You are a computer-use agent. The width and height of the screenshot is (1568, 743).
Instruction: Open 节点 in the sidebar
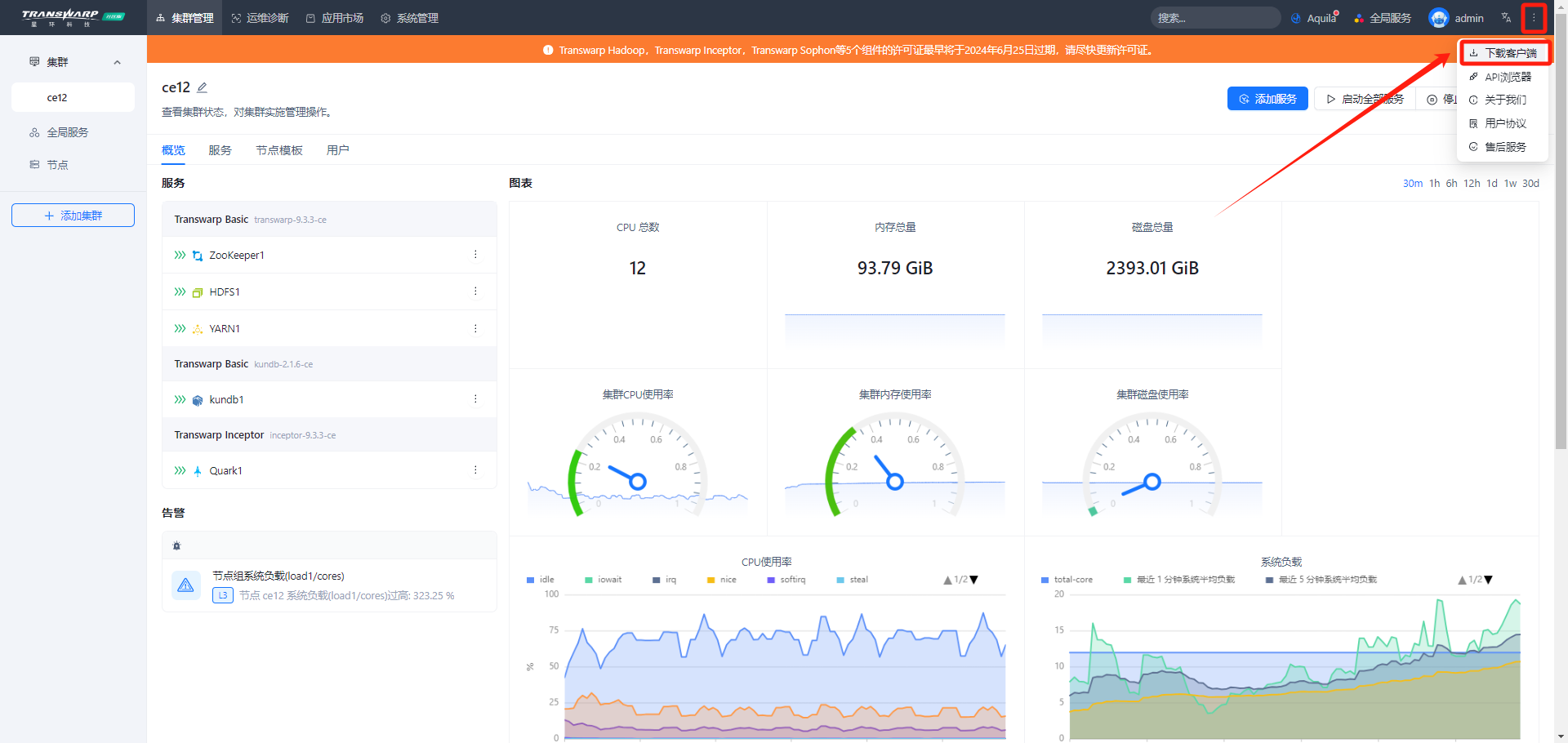(57, 165)
